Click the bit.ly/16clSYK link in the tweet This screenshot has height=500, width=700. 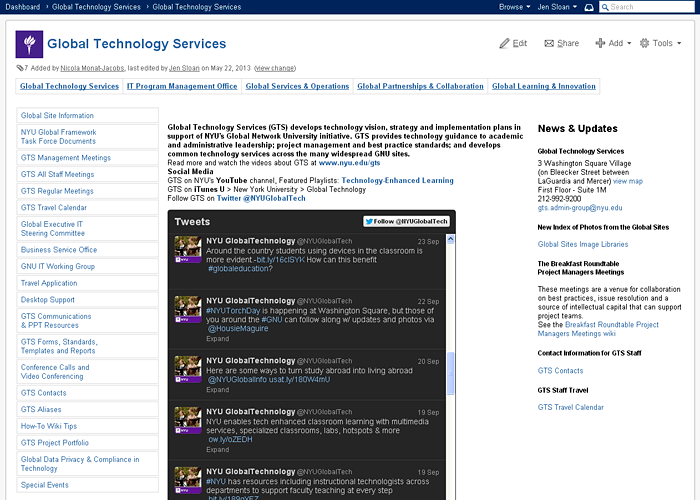281,260
